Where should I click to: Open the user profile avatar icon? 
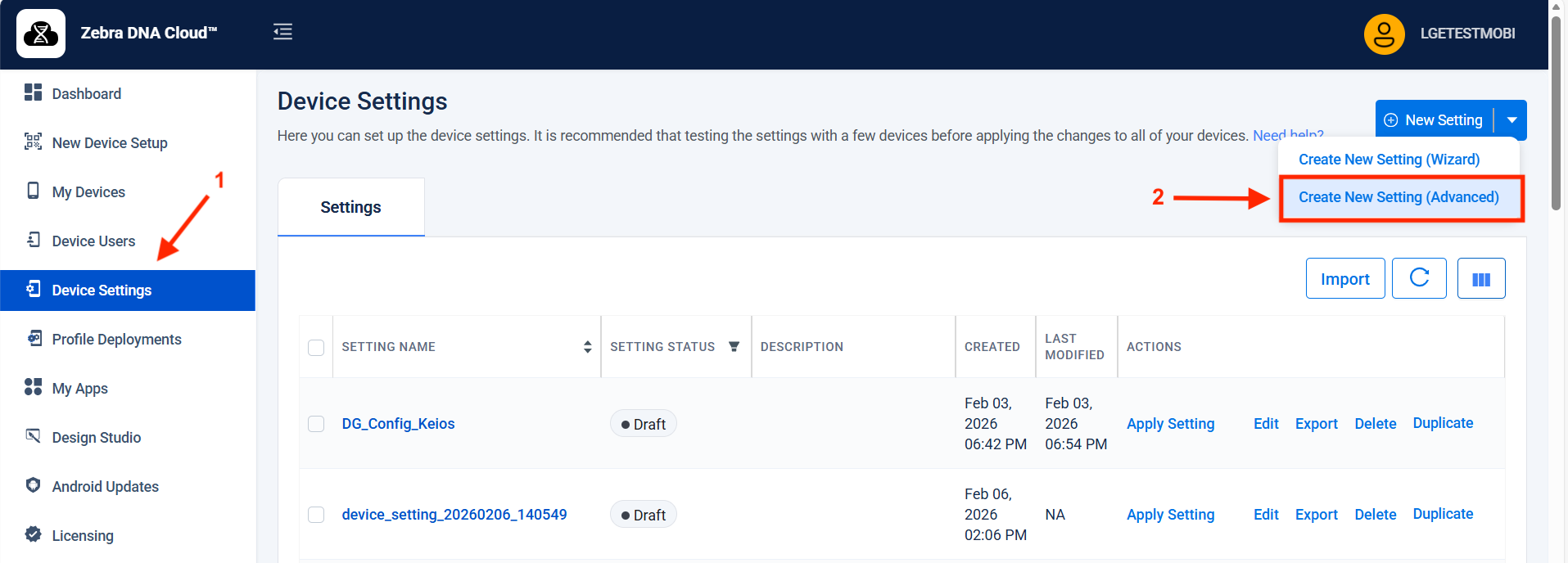[x=1384, y=34]
